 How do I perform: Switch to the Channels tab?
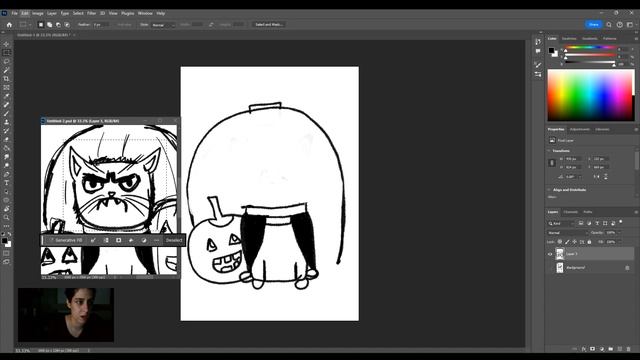pos(571,212)
